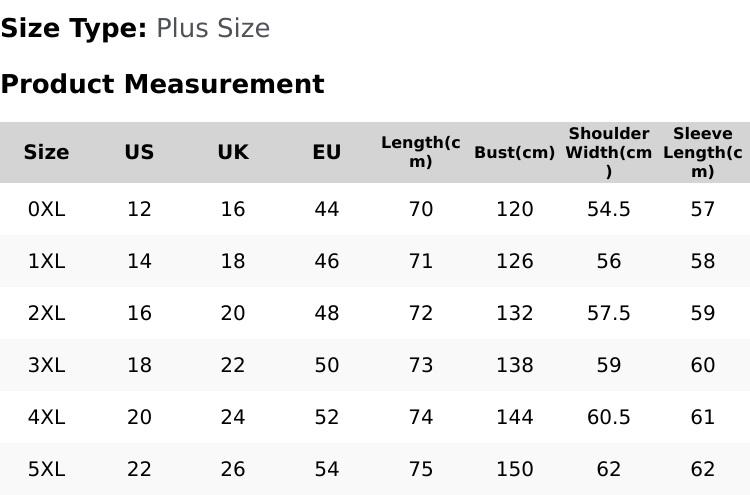Viewport: 750px width, 495px height.
Task: Select the 60.5 shoulder width value
Action: coord(609,417)
